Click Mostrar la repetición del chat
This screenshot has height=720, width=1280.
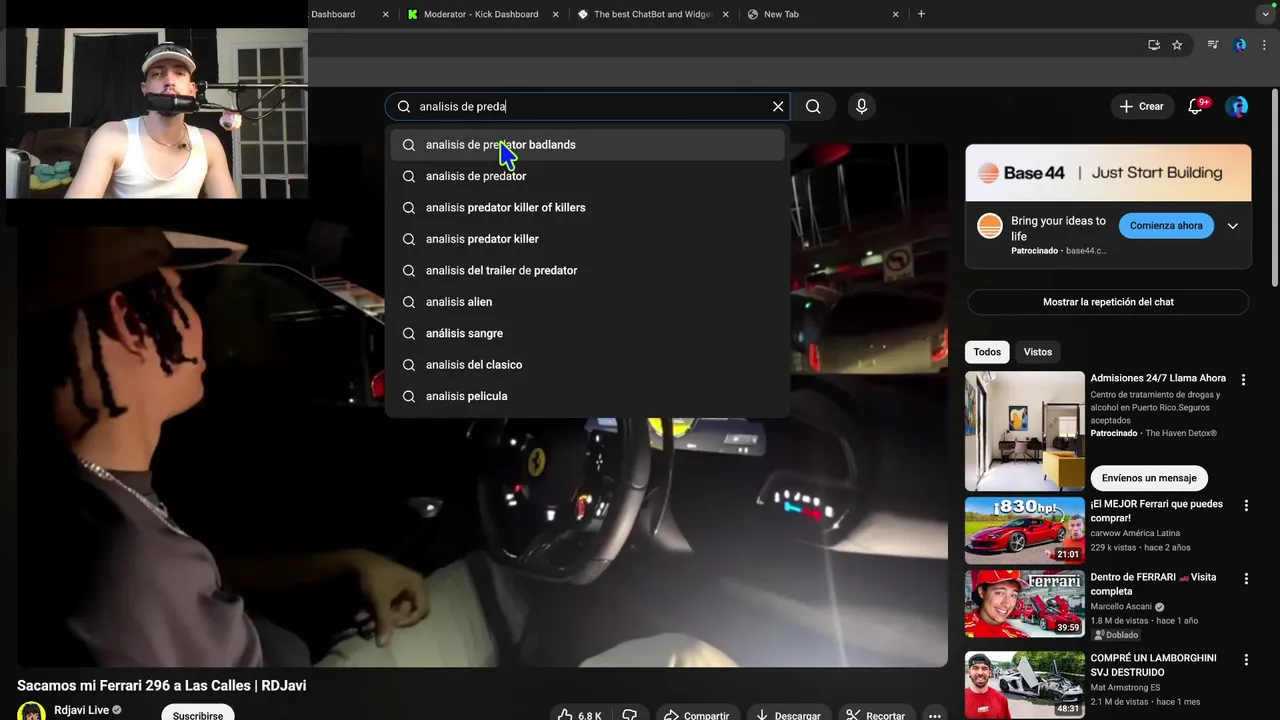click(1108, 302)
